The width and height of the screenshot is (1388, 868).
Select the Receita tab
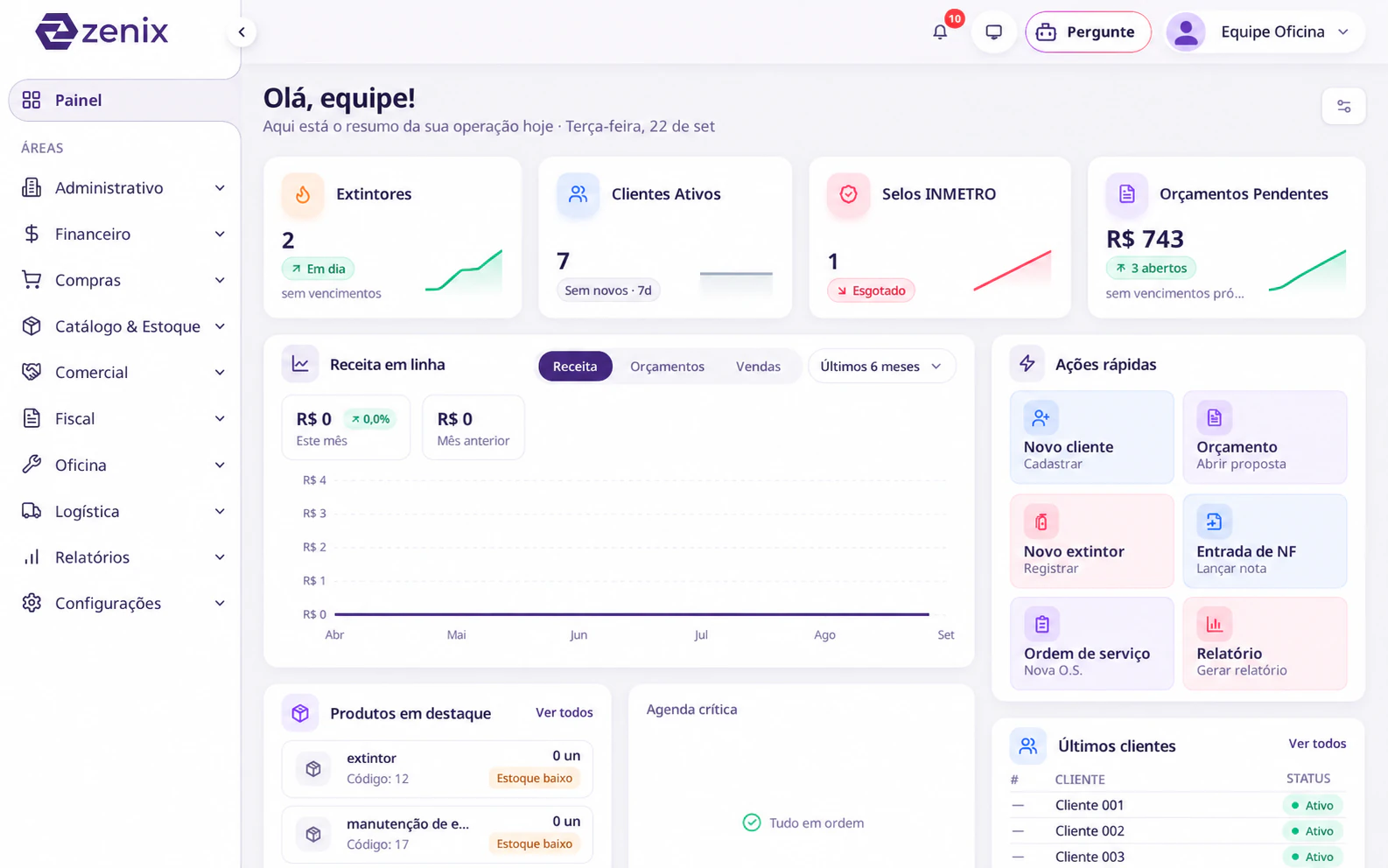pos(575,367)
